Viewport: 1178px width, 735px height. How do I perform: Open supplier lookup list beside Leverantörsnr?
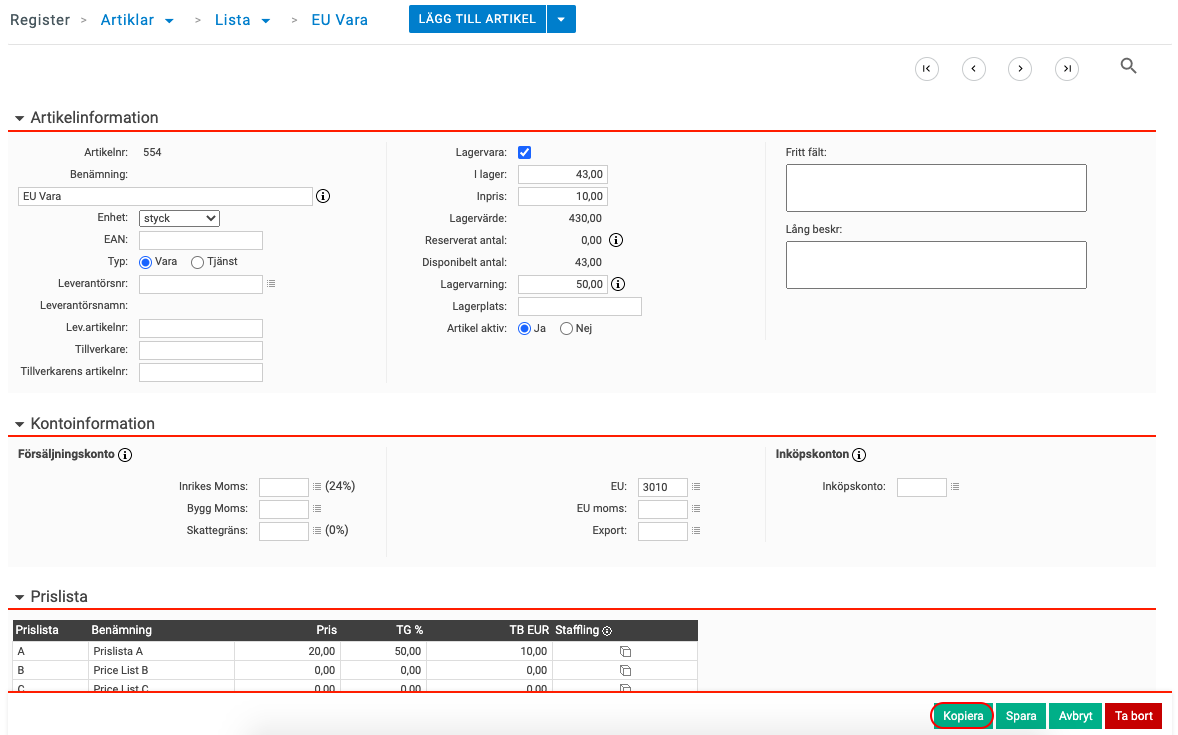271,284
